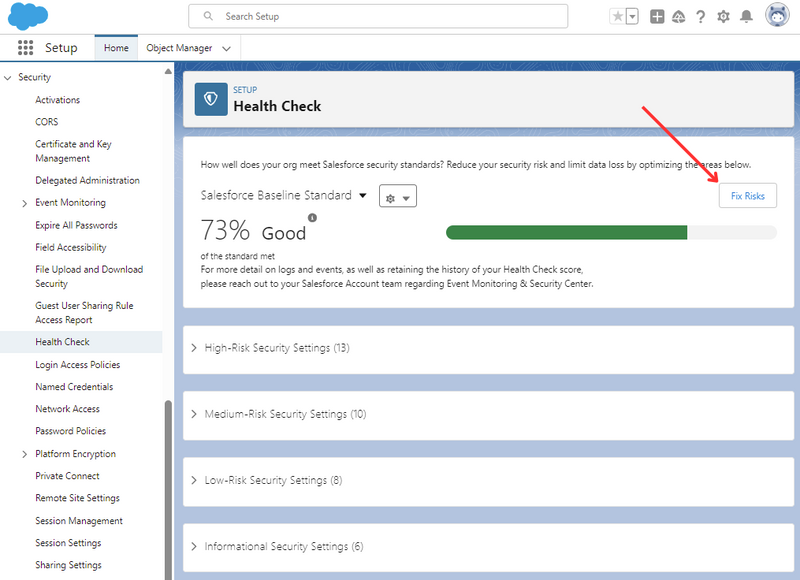Expand the Platform Encryption tree node
Image resolution: width=800 pixels, height=580 pixels.
pyautogui.click(x=24, y=455)
